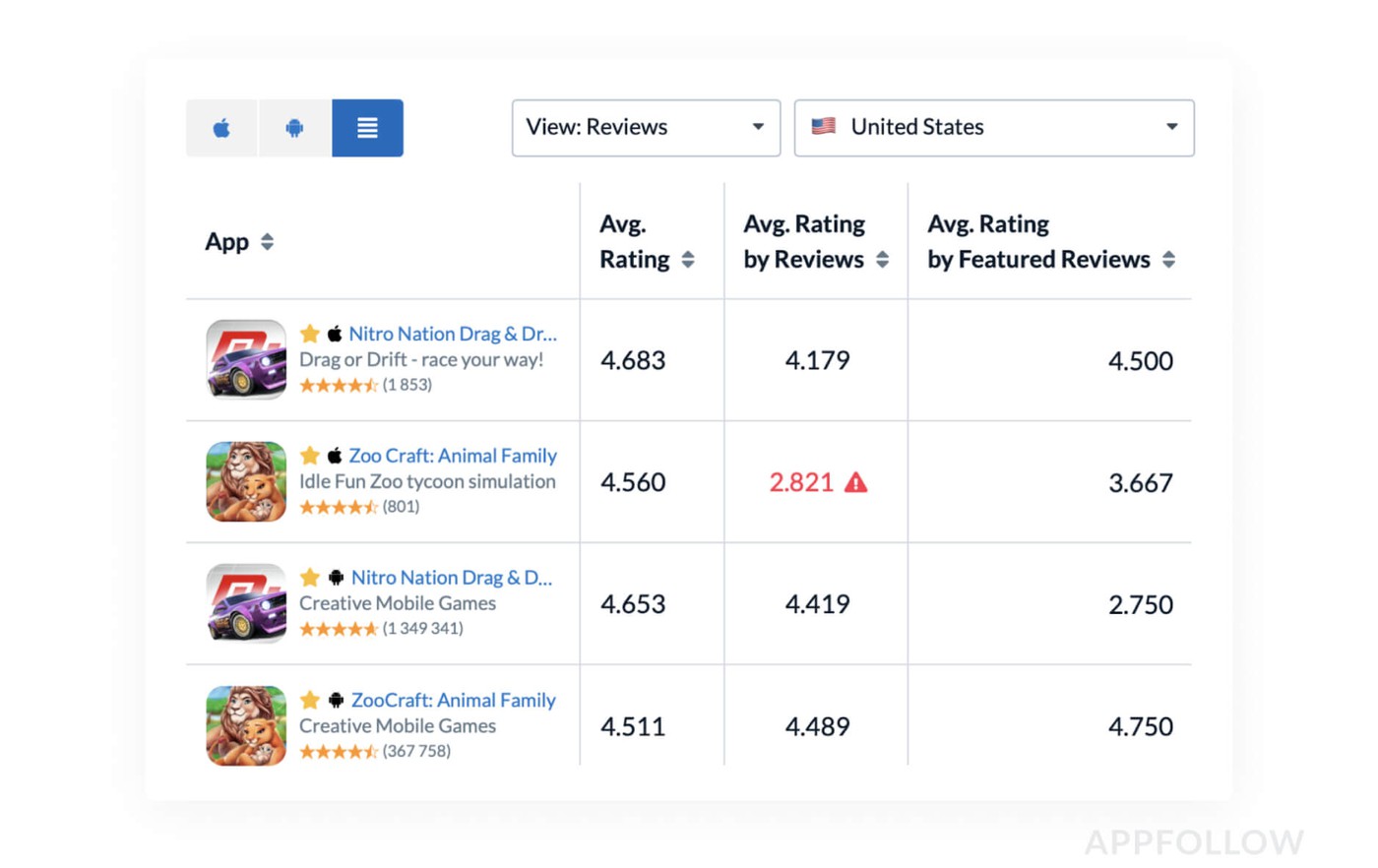Click the iOS Nitro Nation app thumbnail
Viewport: 1378px width, 868px height.
[x=246, y=359]
